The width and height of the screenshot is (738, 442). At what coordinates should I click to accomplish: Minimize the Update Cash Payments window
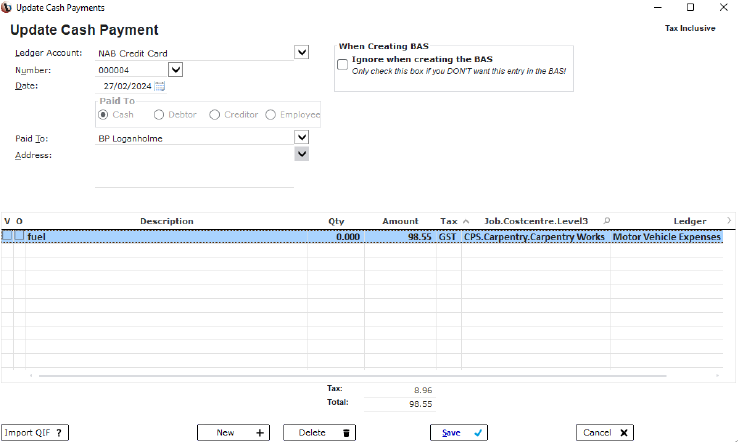tap(658, 7)
